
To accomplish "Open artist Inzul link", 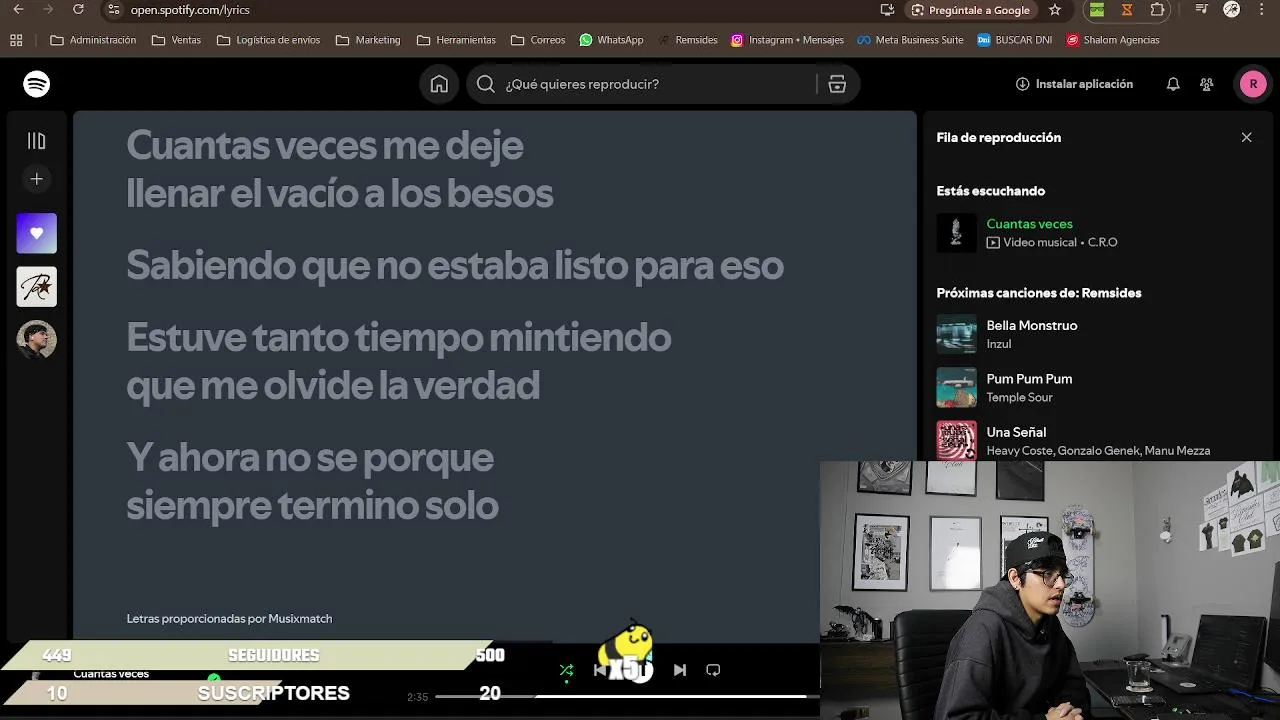I will pyautogui.click(x=998, y=344).
